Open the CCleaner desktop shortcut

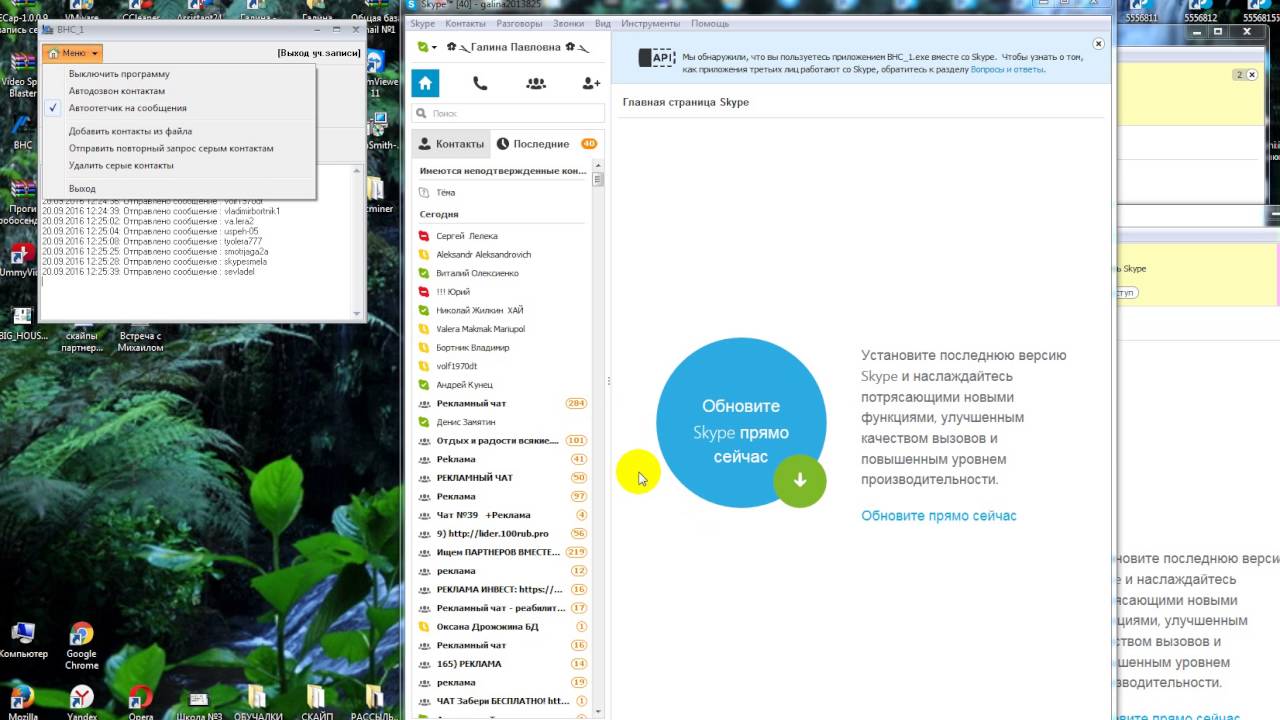tap(141, 12)
